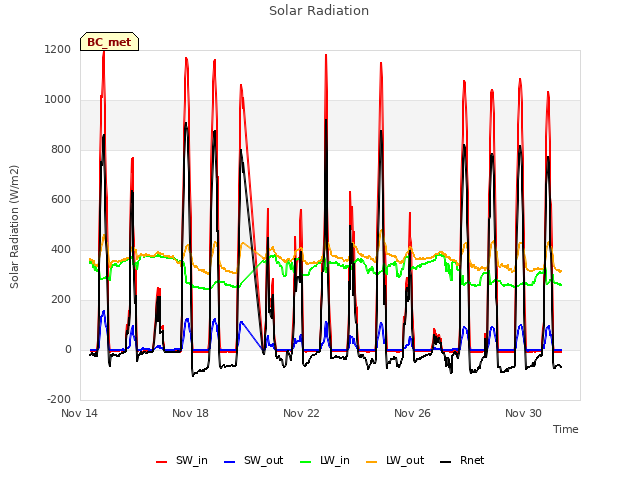Click the red SW_in legend swatch
The width and height of the screenshot is (640, 480).
162,462
